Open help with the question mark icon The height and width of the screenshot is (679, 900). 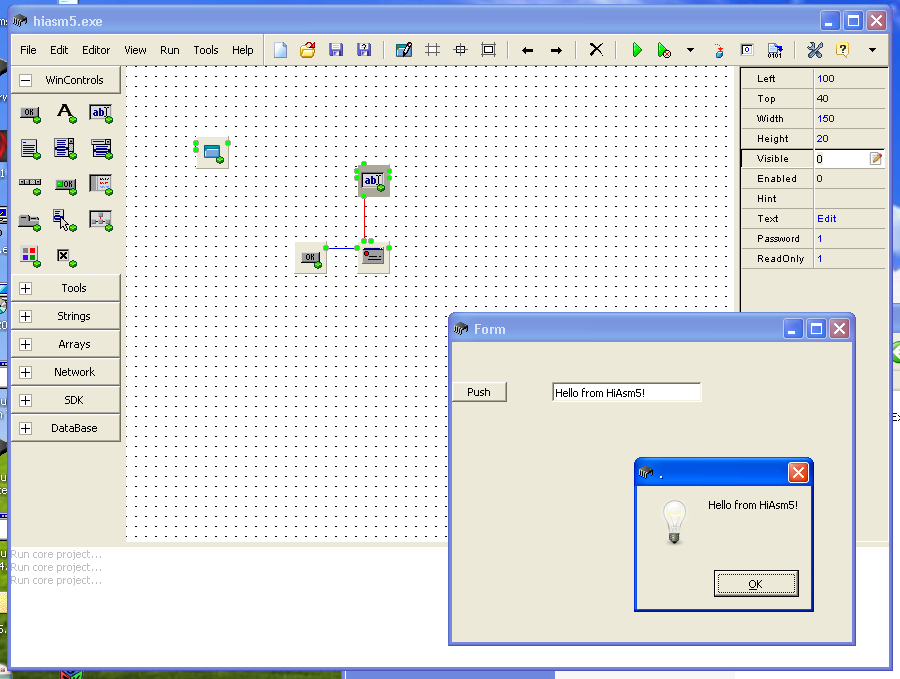pyautogui.click(x=843, y=50)
